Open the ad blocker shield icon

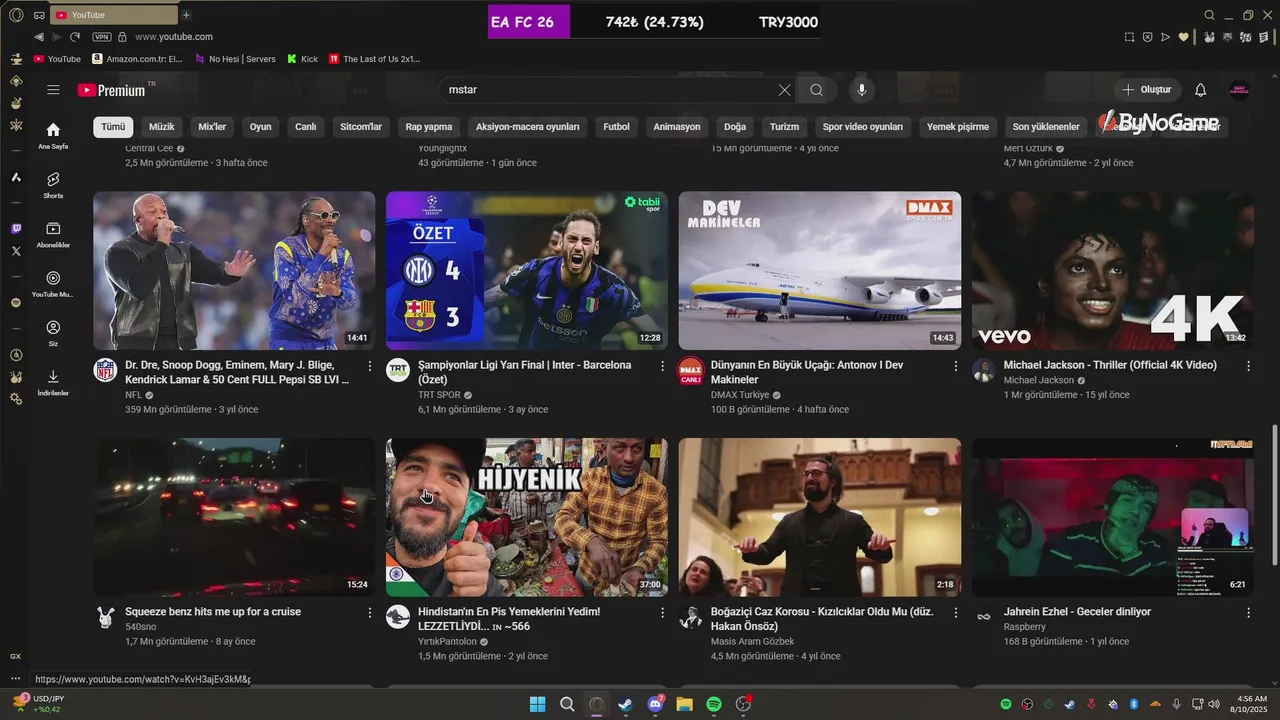click(x=1147, y=37)
